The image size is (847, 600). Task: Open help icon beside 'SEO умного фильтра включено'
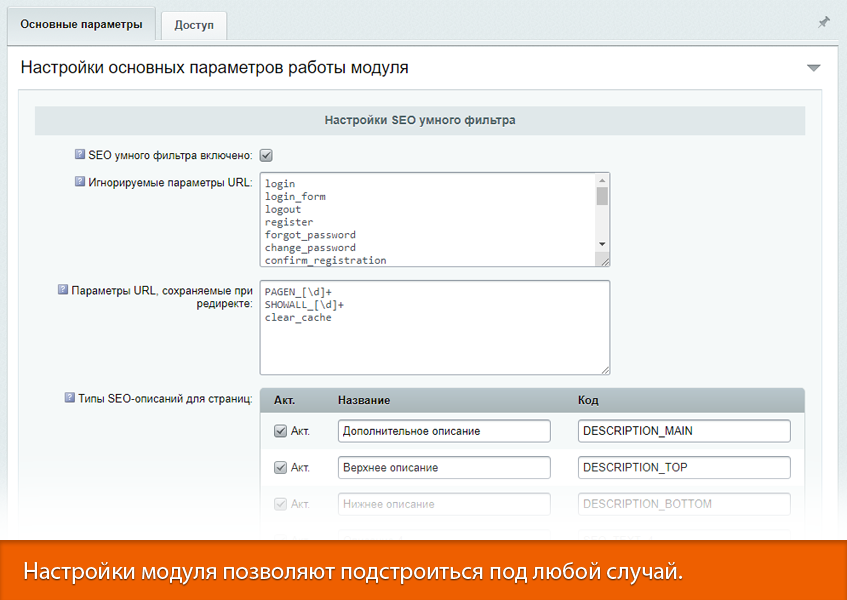81,155
